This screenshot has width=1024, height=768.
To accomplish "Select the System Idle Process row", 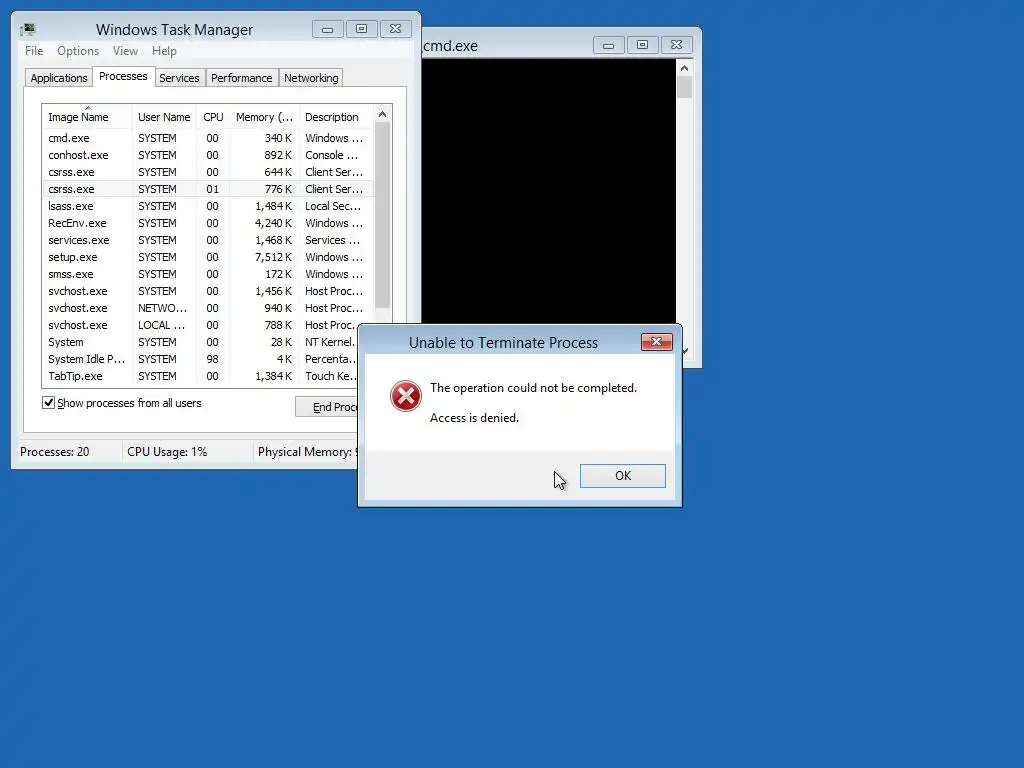I will (x=200, y=359).
